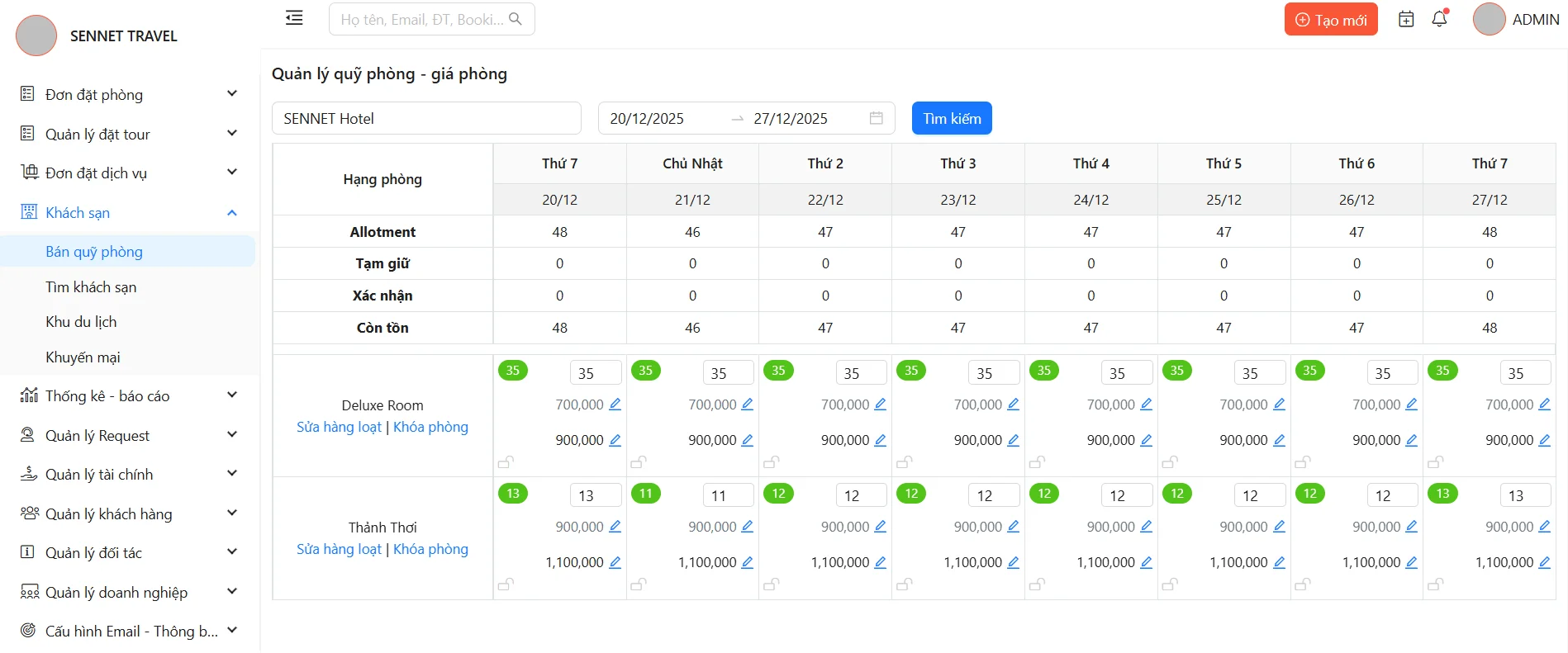Screen dimensions: 1568x653
Task: Open the date range calendar icon
Action: (x=877, y=118)
